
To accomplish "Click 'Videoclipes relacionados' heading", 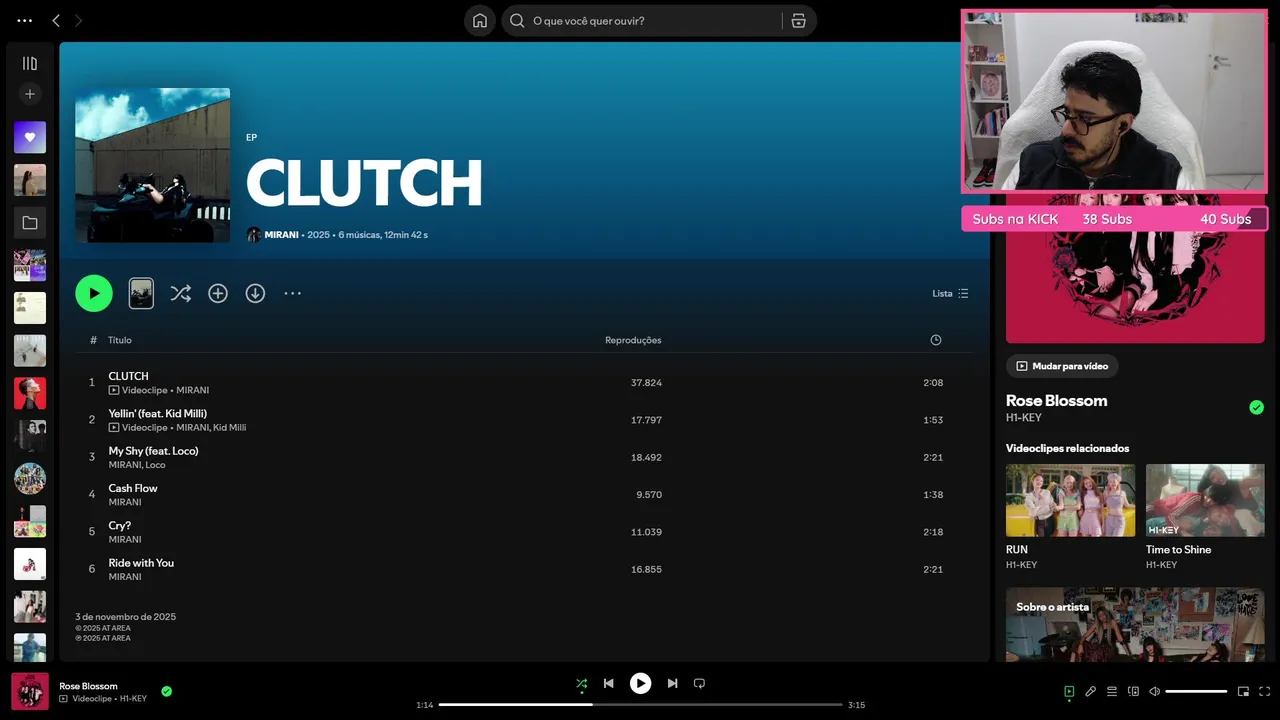I will [x=1067, y=448].
